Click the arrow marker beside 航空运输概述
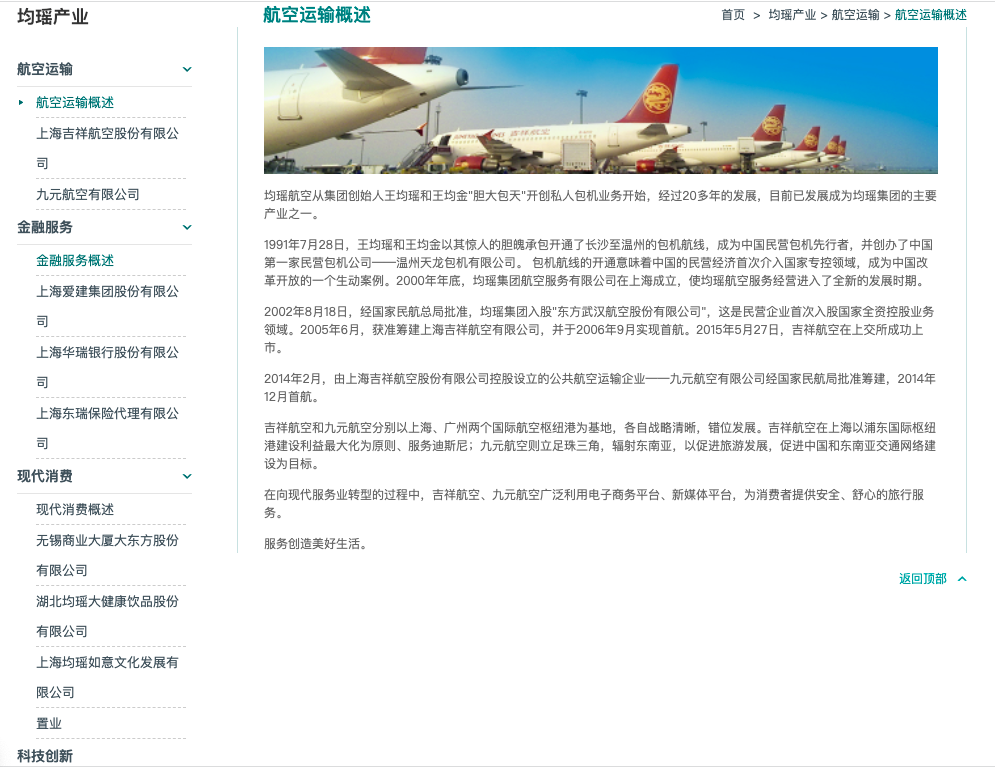Image resolution: width=995 pixels, height=767 pixels. [x=21, y=102]
